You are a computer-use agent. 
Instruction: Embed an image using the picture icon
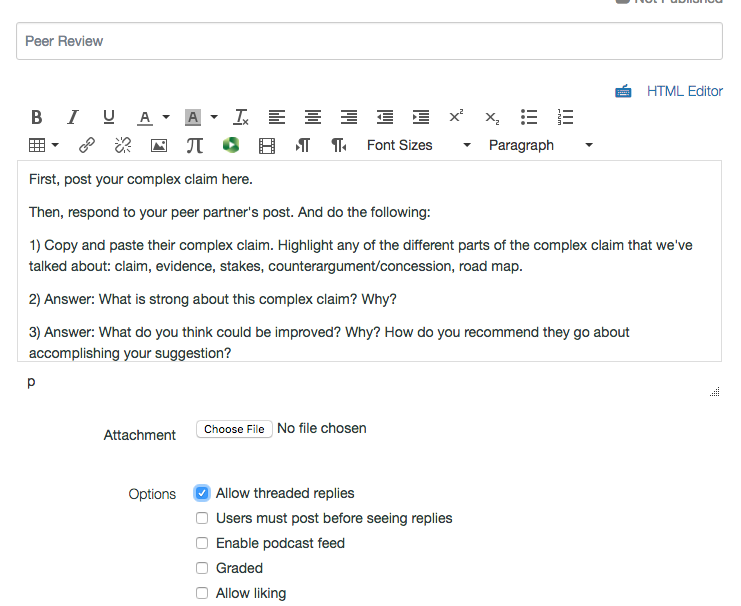pyautogui.click(x=158, y=145)
